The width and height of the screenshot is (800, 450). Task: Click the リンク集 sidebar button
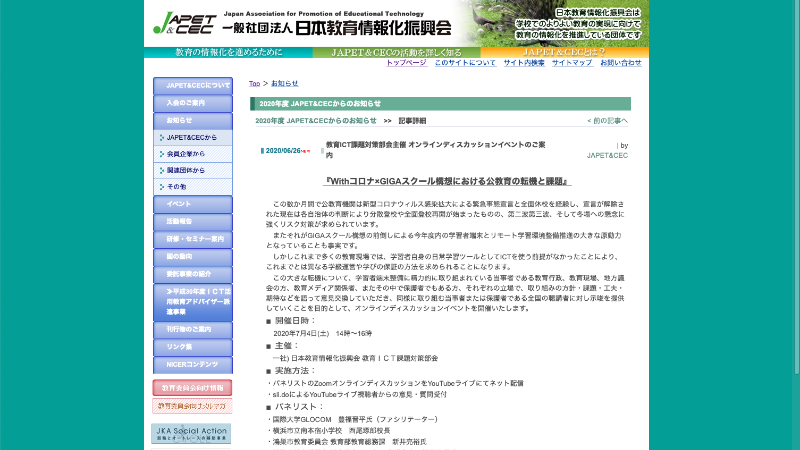click(x=192, y=345)
